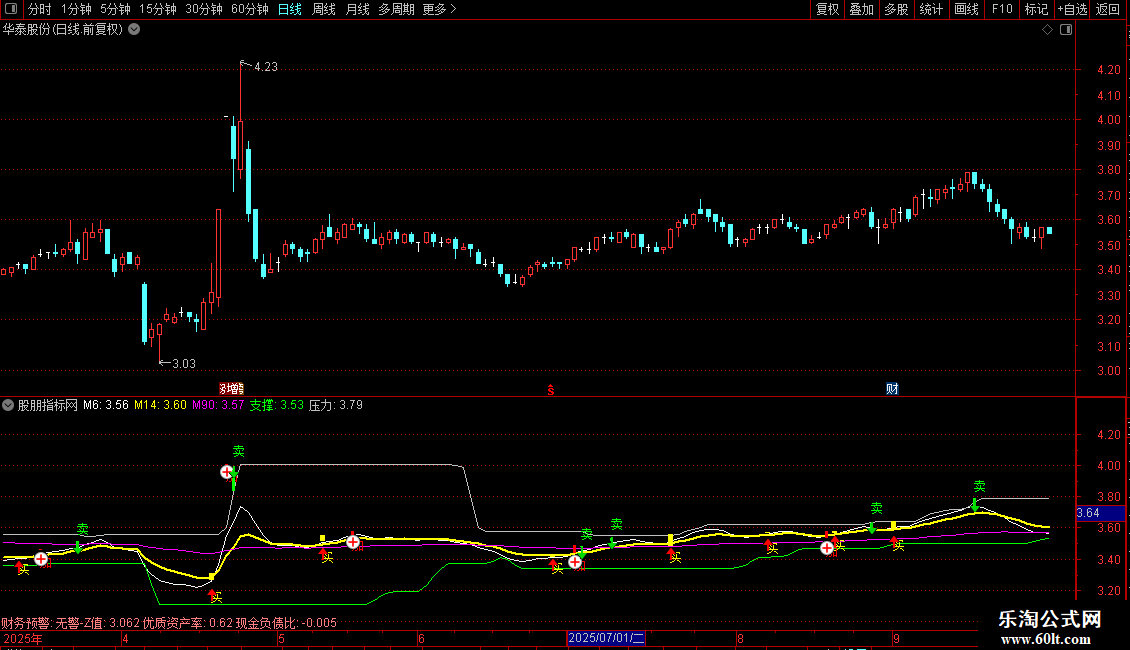Select the 5分钟 period tab

(x=115, y=9)
